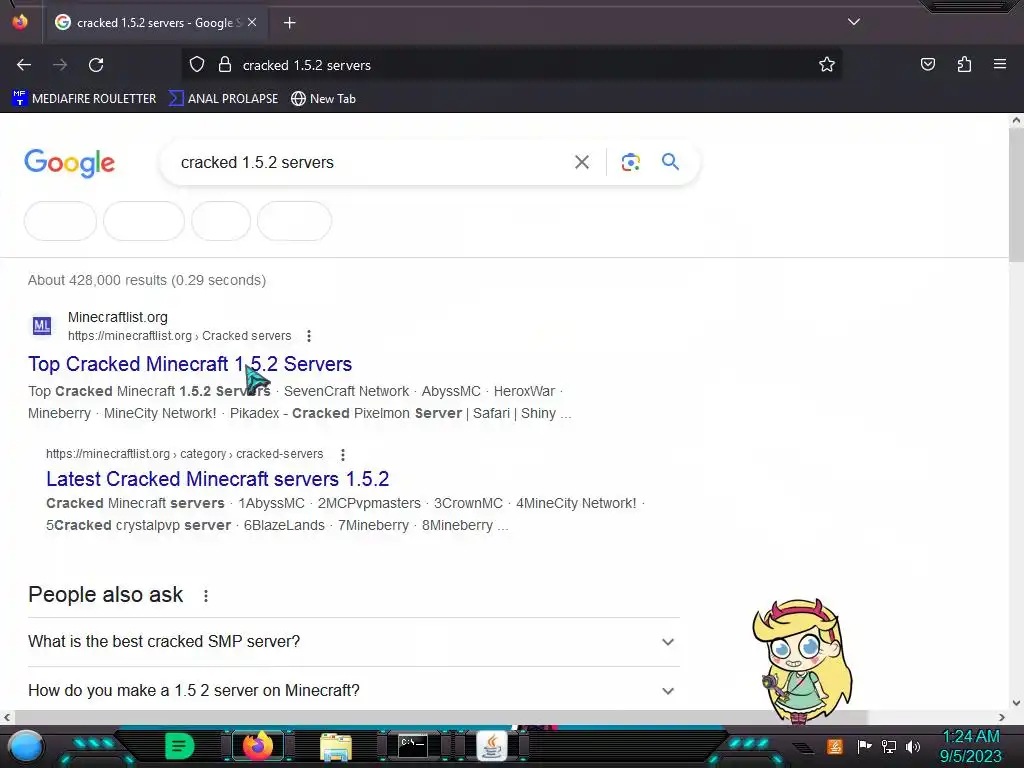Screen dimensions: 1024x768
Task: Open a new browser tab
Action: pos(289,23)
